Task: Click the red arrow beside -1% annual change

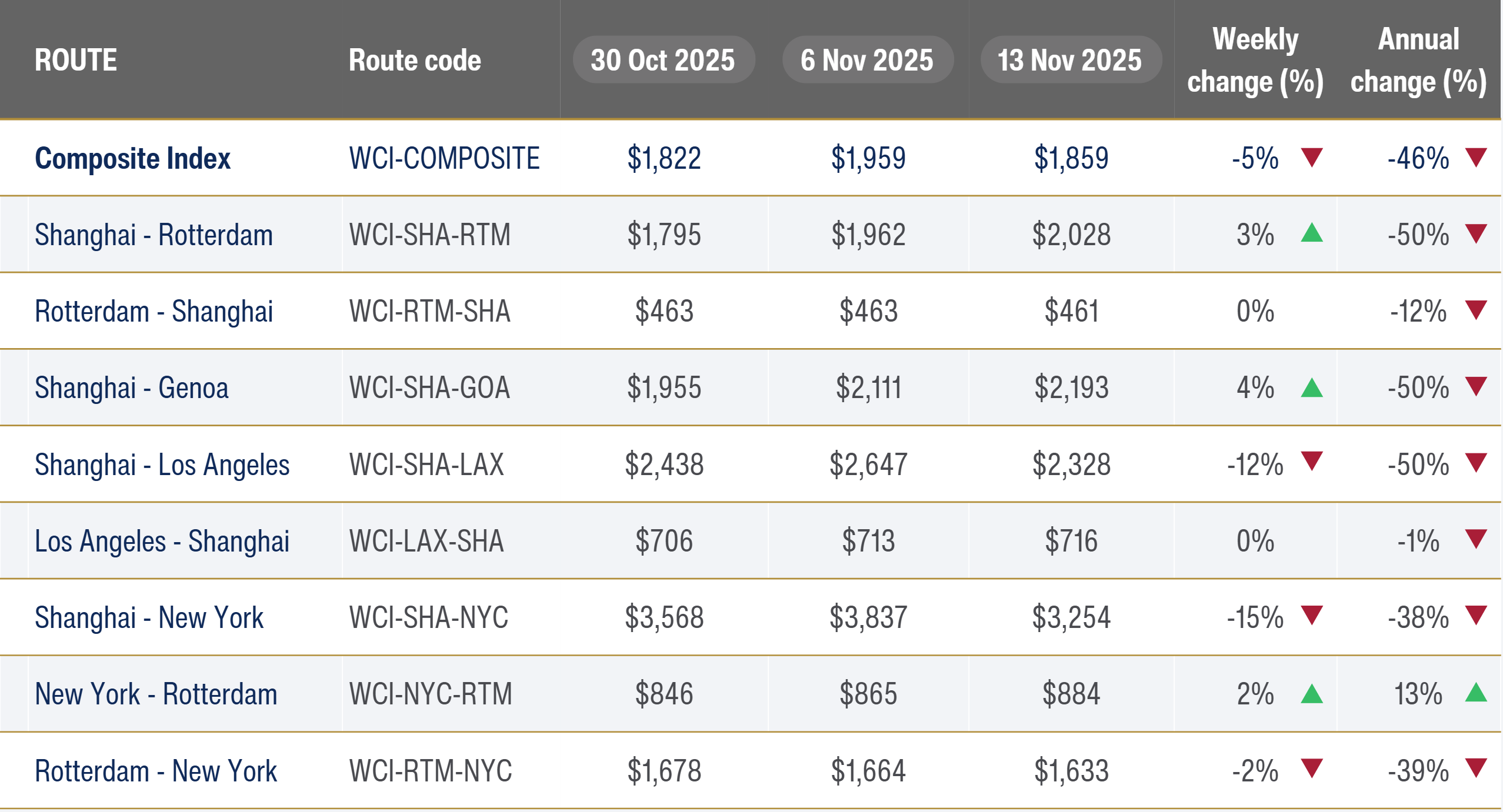Action: 1476,539
